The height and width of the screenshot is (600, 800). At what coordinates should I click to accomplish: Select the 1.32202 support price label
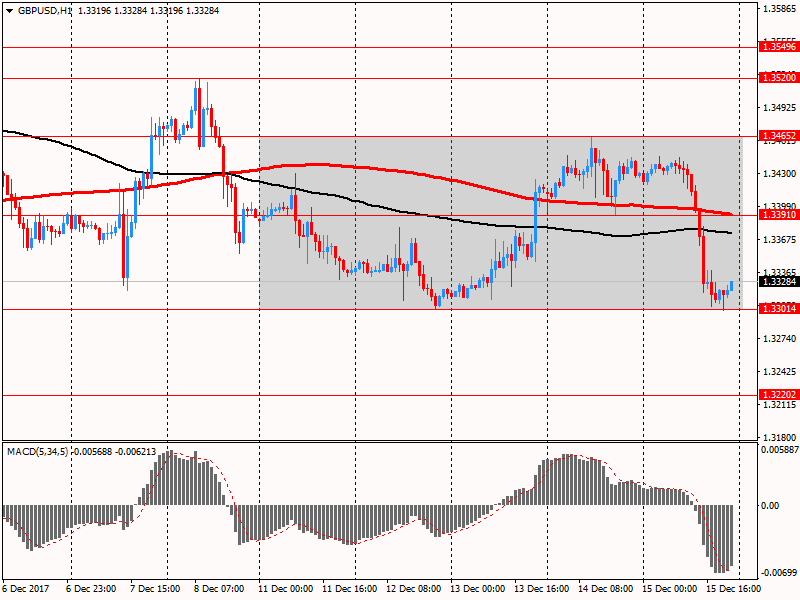pos(779,395)
